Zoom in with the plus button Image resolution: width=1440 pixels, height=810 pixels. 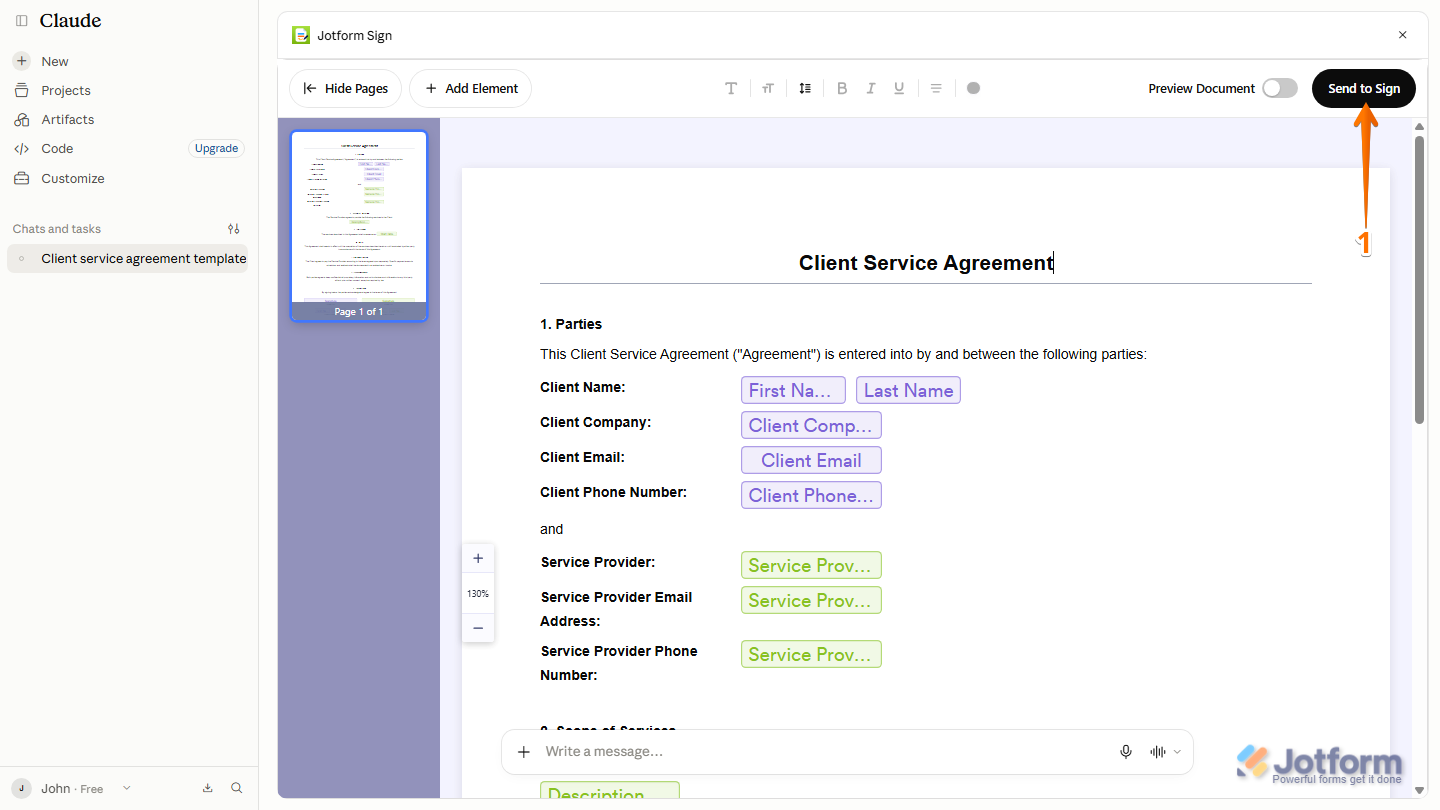tap(478, 559)
